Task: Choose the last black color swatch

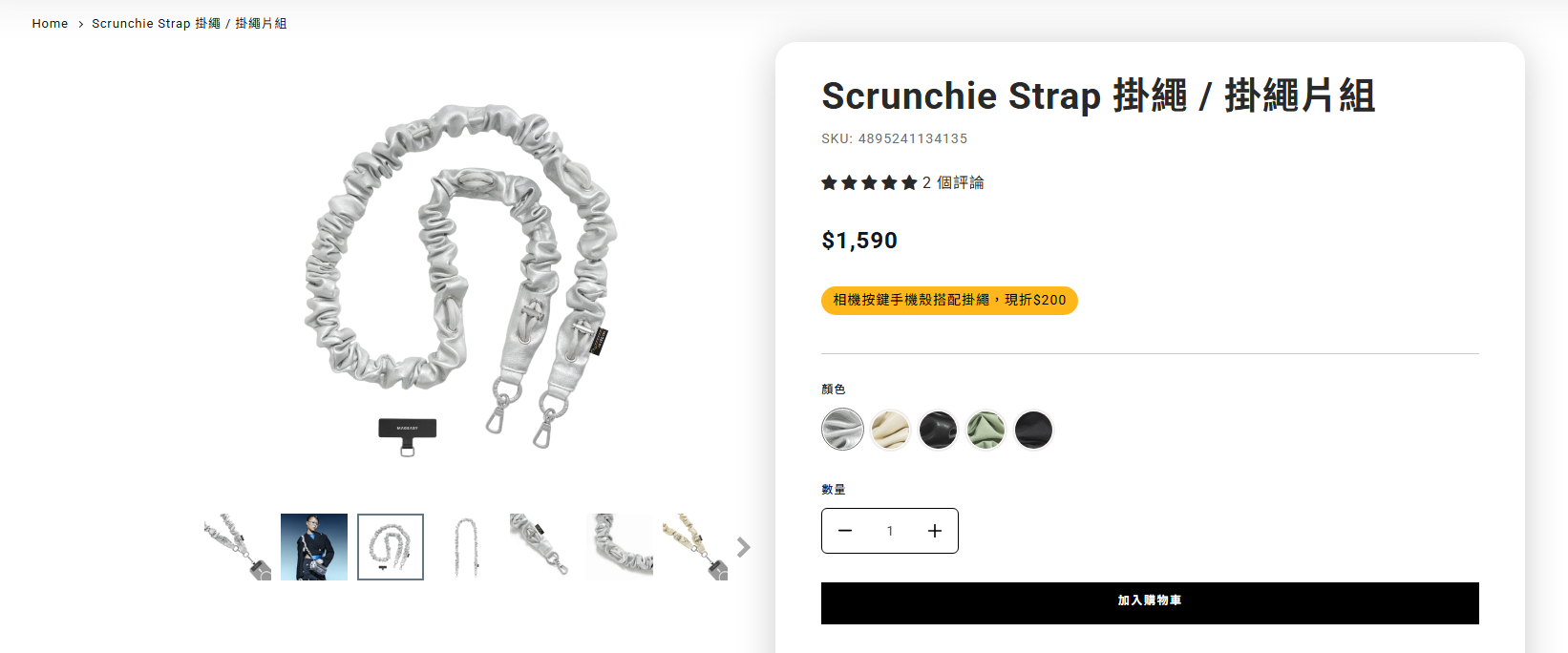Action: pos(1033,430)
